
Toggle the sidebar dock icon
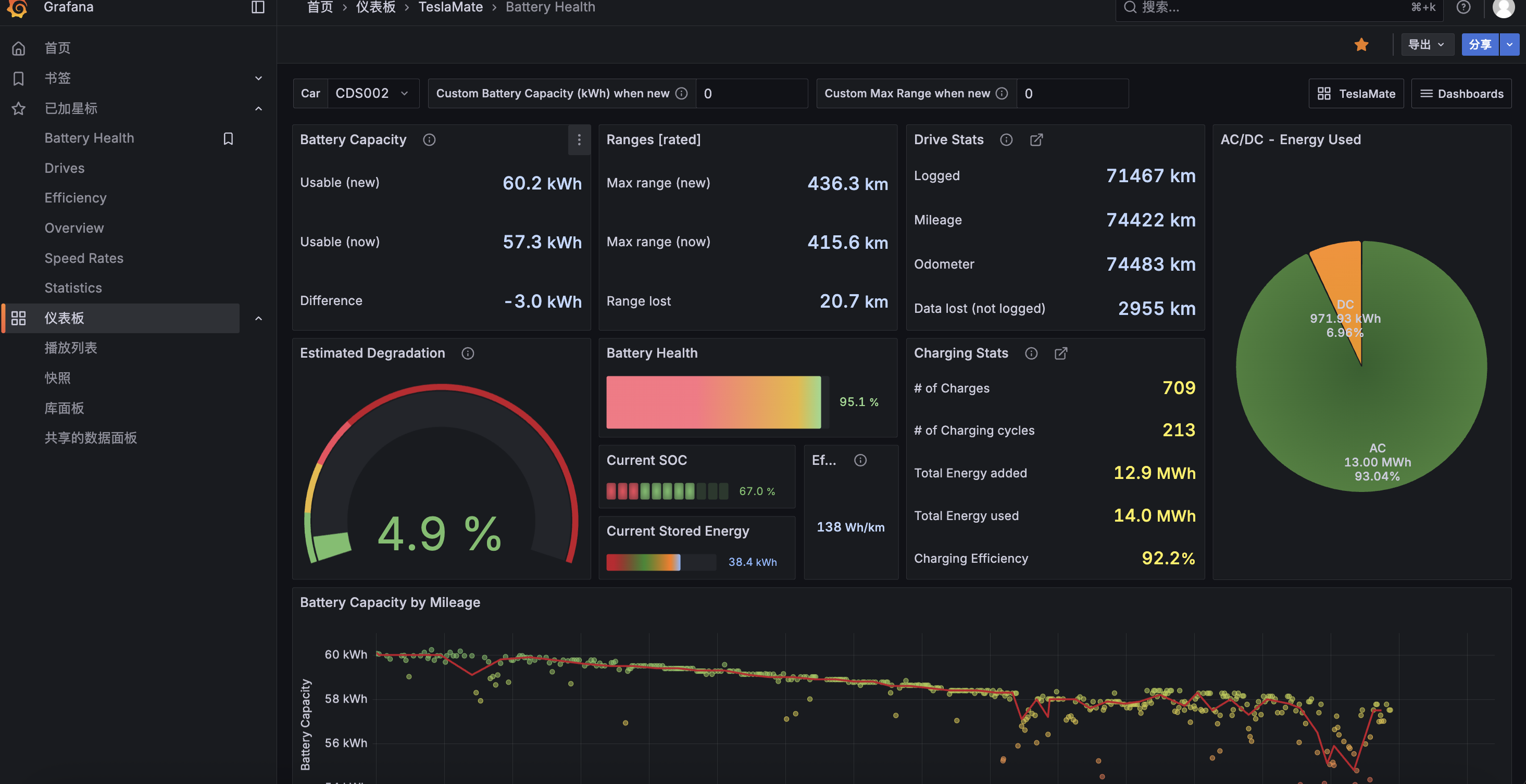(x=258, y=7)
